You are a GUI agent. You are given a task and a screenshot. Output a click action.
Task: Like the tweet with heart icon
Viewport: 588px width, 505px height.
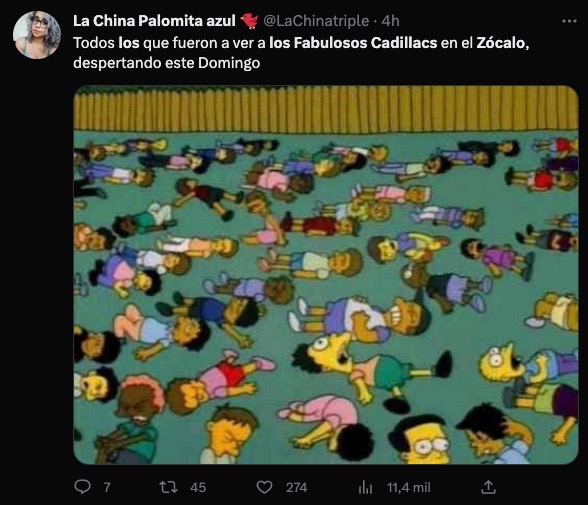(264, 487)
